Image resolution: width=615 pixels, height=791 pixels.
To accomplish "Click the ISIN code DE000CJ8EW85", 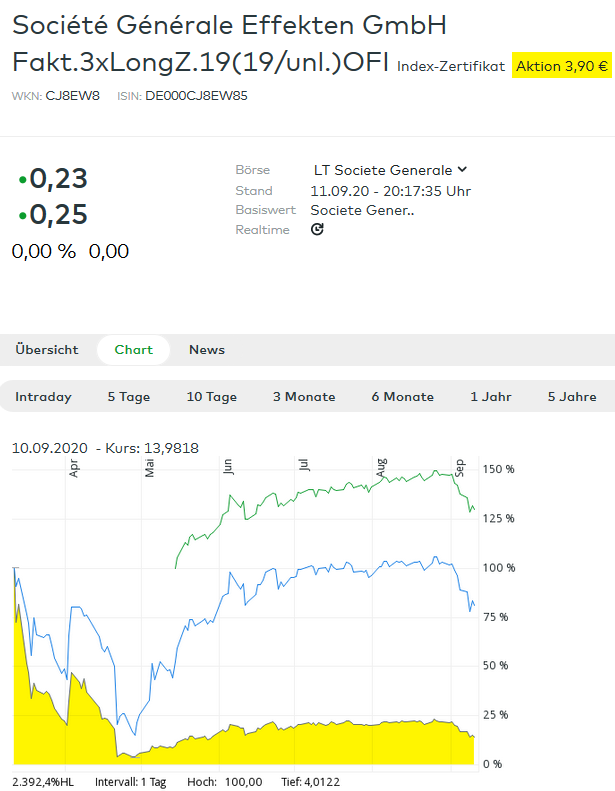I will click(x=196, y=96).
